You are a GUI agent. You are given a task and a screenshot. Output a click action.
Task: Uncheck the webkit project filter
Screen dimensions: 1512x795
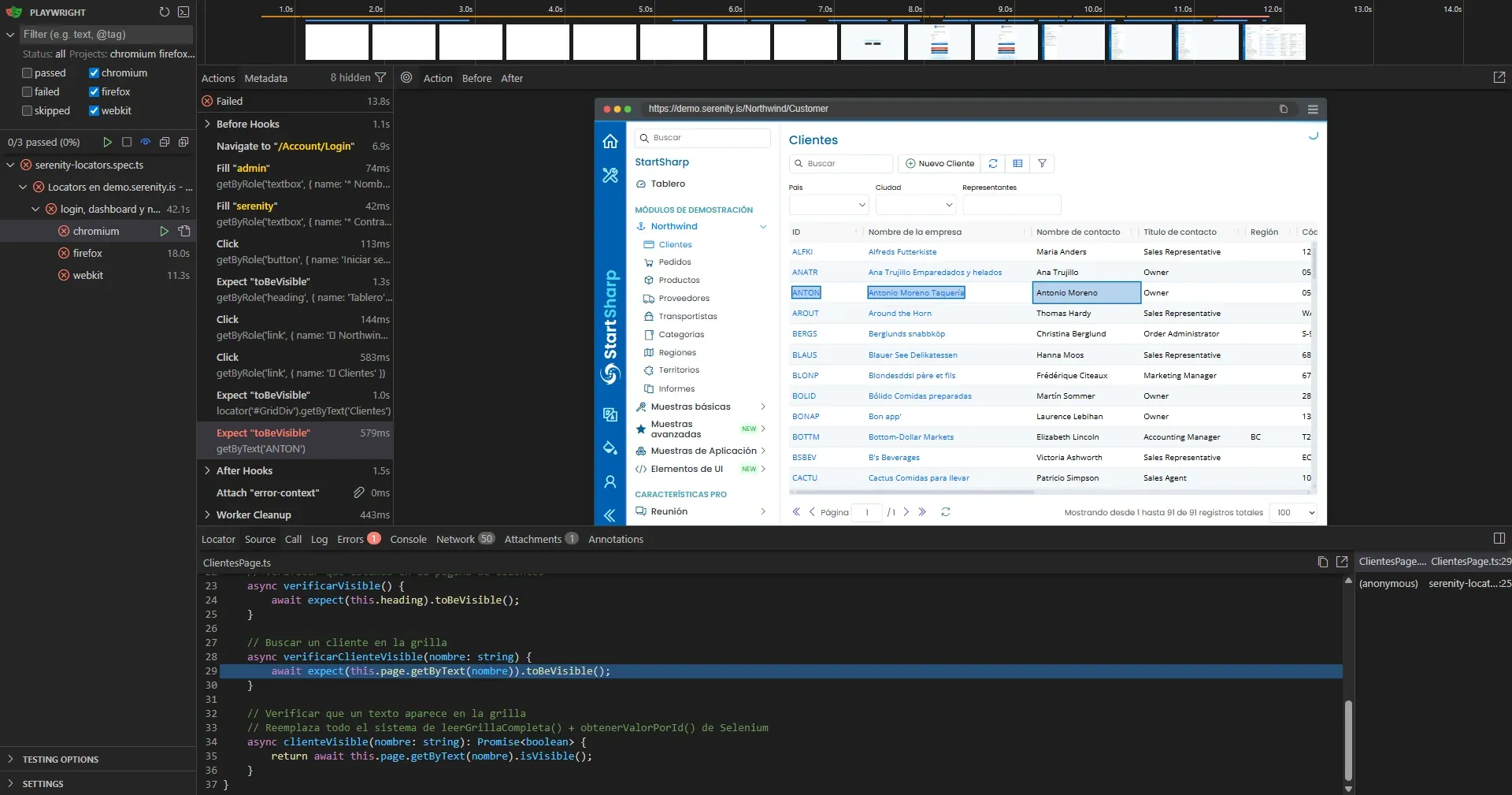(94, 110)
